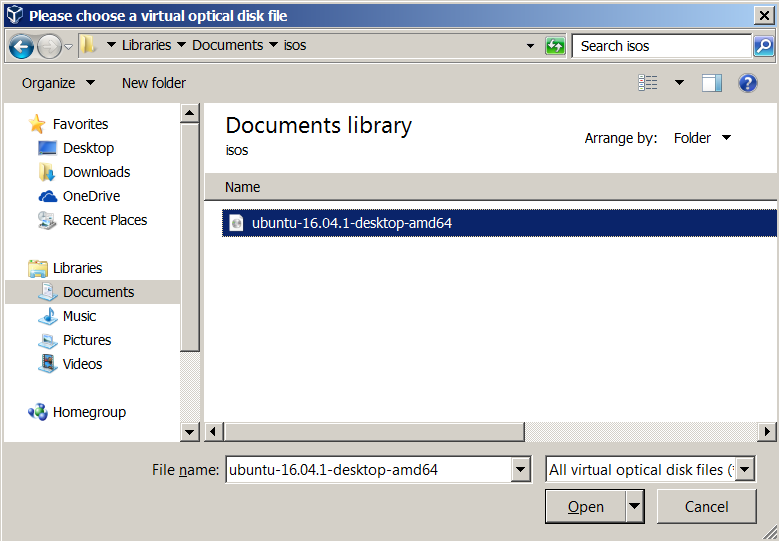Toggle the preview pane icon
The width and height of the screenshot is (779, 541).
pos(712,83)
